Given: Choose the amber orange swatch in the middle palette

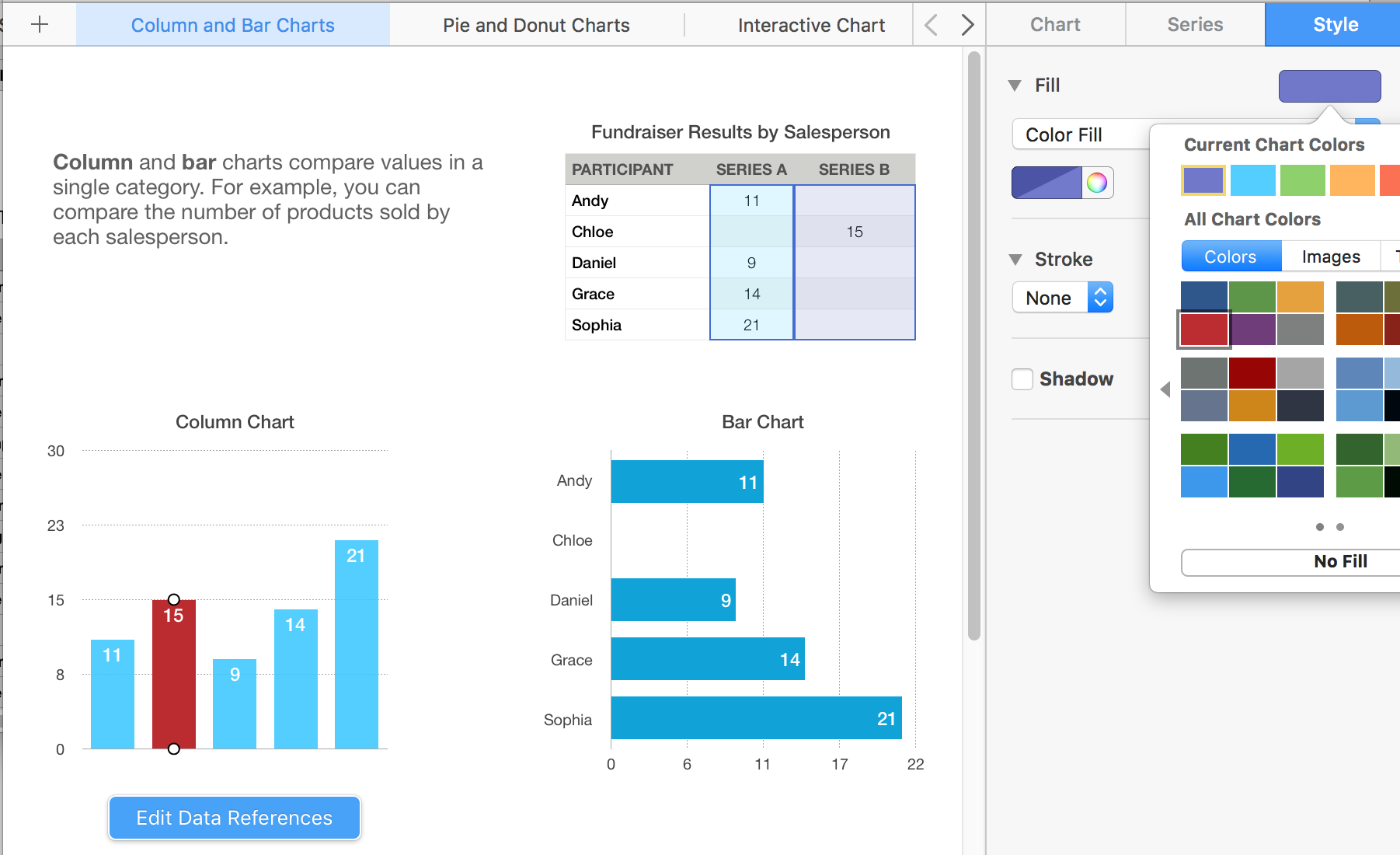Looking at the screenshot, I should point(1252,405).
